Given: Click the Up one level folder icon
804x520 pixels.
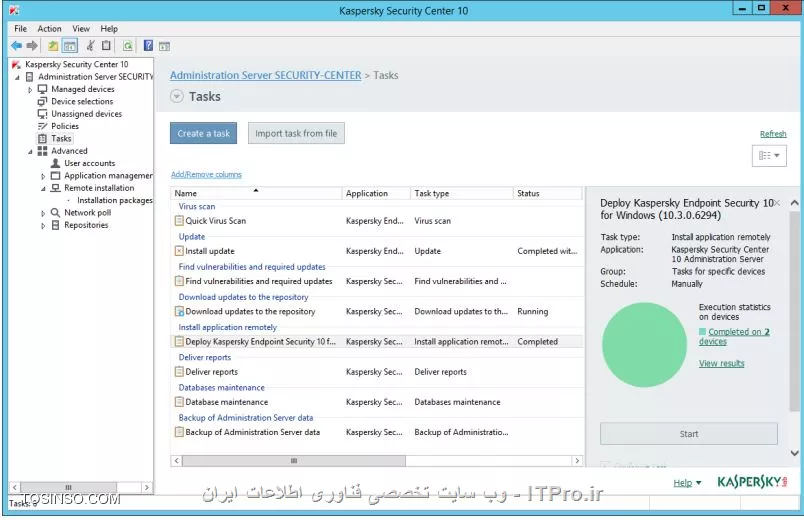Looking at the screenshot, I should [53, 46].
